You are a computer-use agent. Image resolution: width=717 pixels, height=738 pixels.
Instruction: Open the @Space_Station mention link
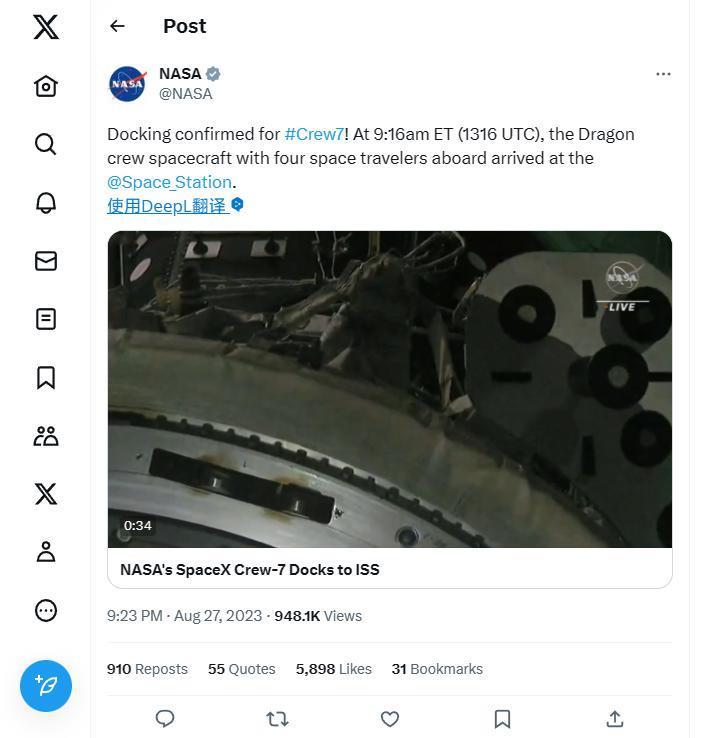pos(169,182)
